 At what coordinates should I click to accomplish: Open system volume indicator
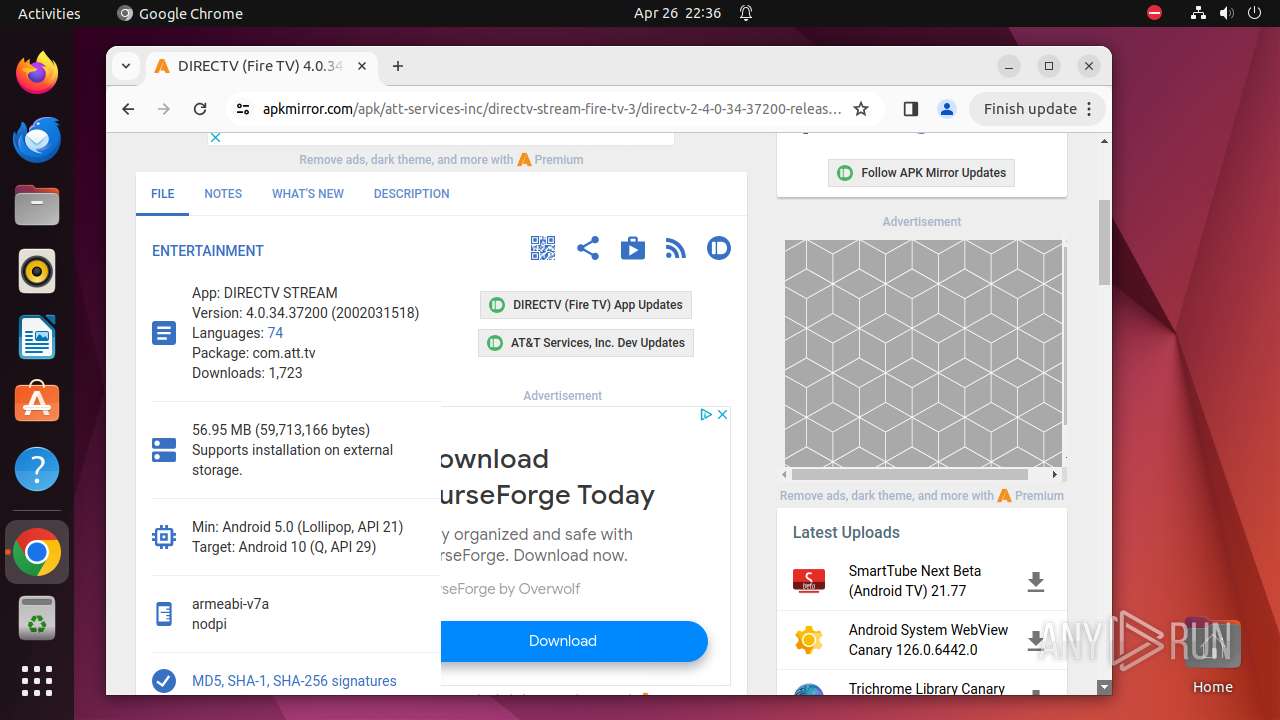click(x=1226, y=13)
